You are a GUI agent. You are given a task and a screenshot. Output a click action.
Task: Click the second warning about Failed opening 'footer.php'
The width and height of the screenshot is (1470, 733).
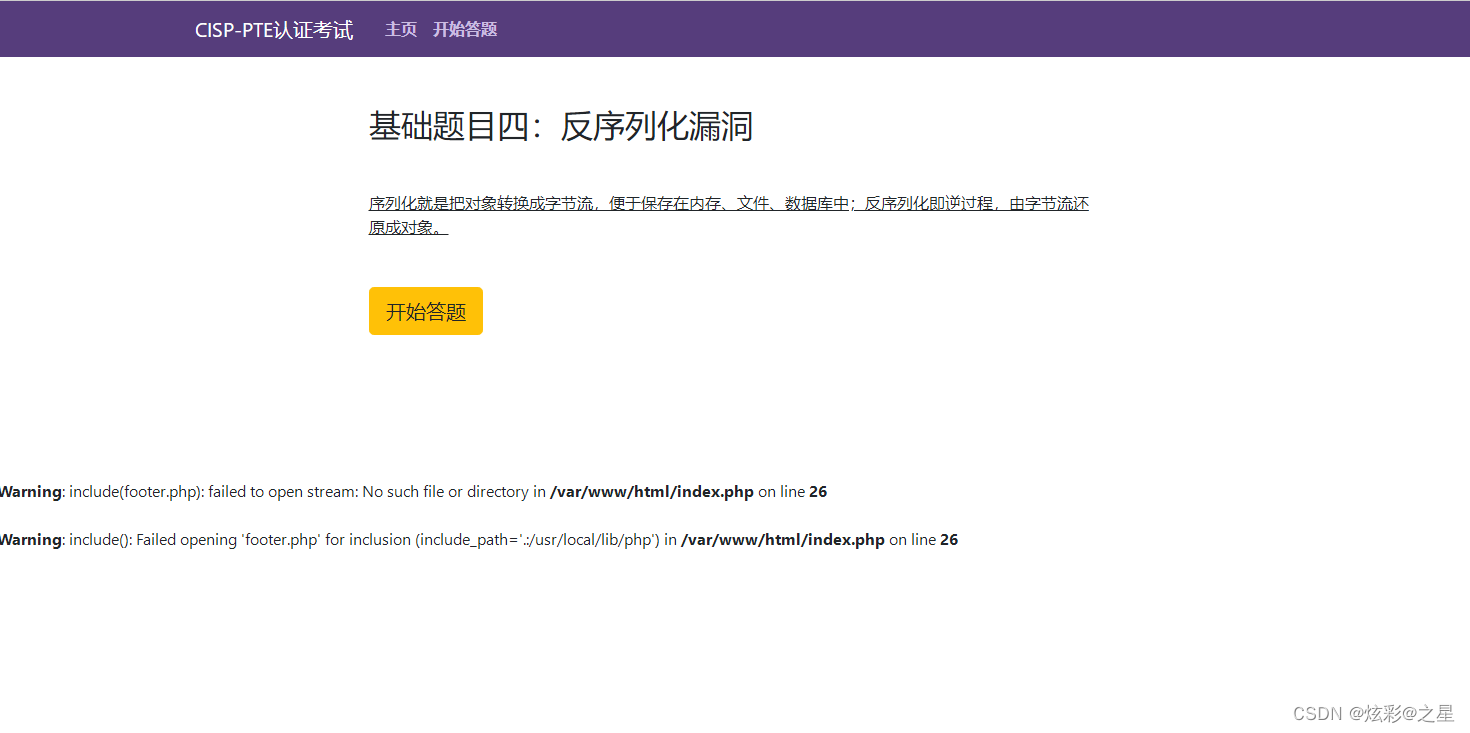(x=478, y=540)
